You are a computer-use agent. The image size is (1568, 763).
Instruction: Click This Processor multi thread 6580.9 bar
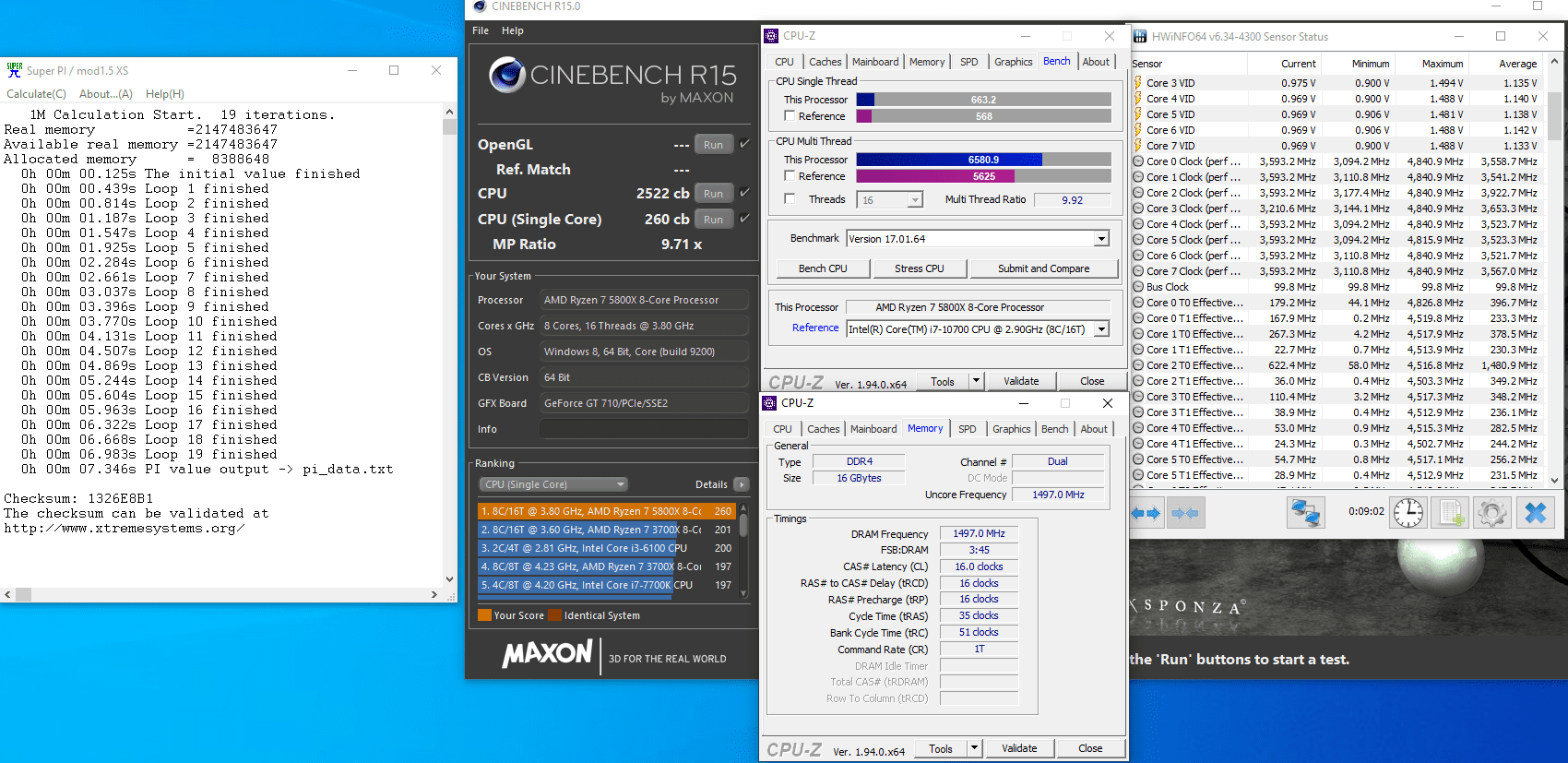983,160
